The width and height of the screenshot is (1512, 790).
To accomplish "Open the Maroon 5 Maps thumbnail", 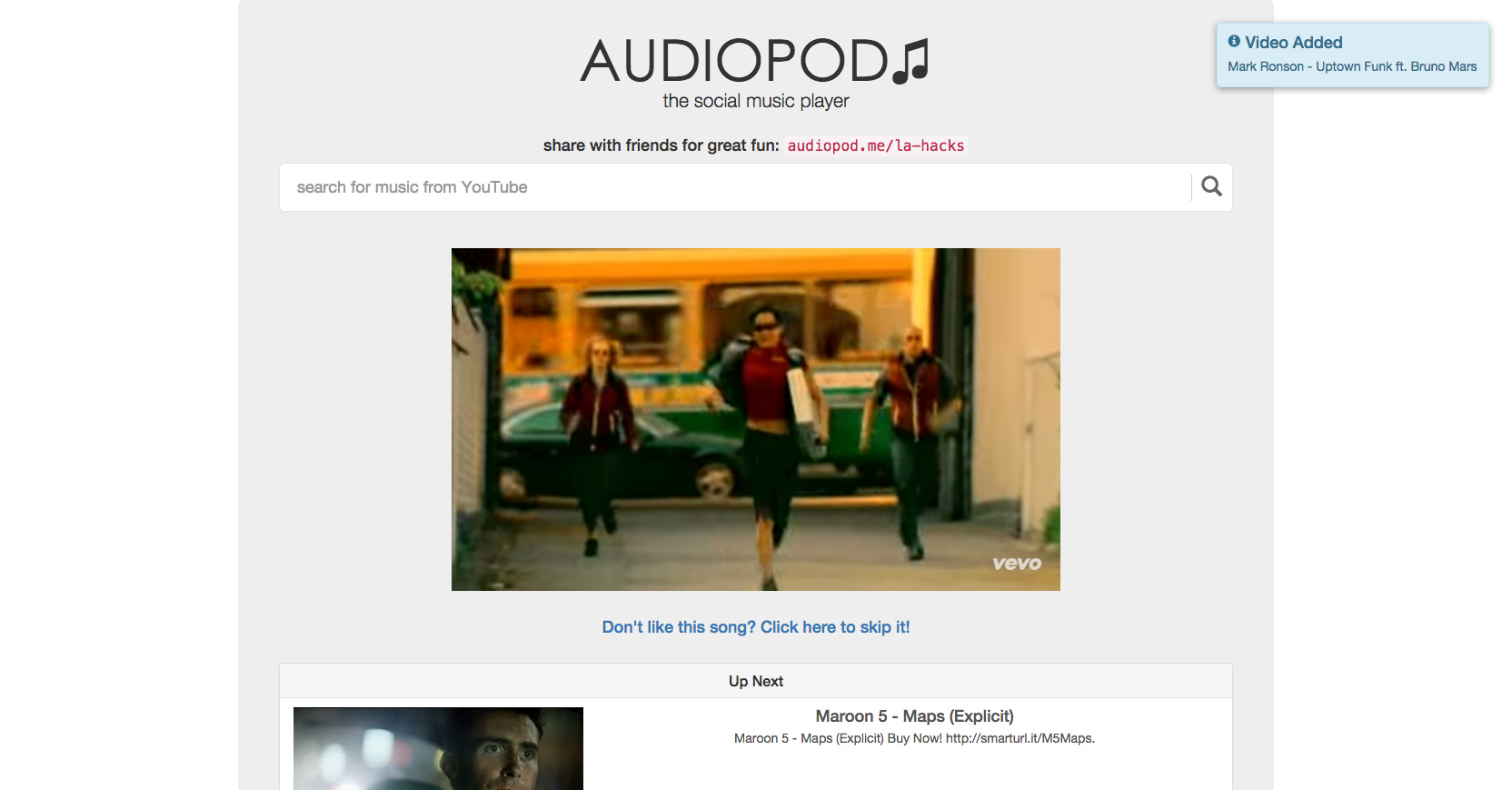I will point(438,748).
